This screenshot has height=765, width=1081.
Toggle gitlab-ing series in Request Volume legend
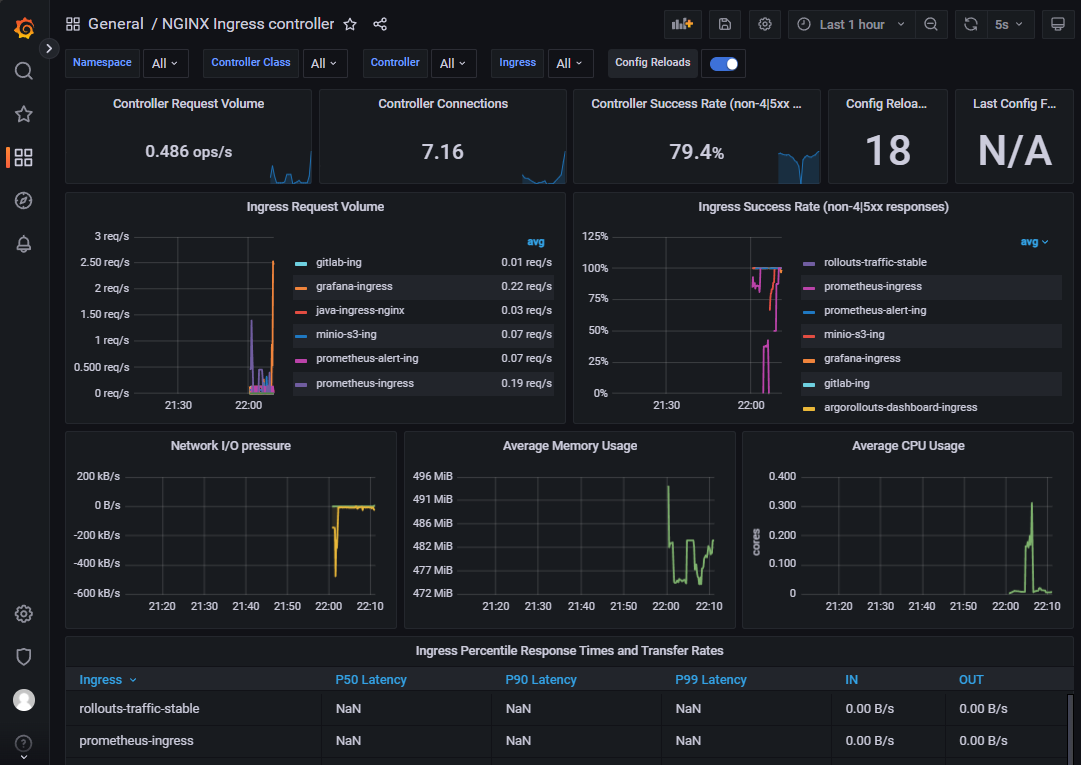pyautogui.click(x=339, y=263)
